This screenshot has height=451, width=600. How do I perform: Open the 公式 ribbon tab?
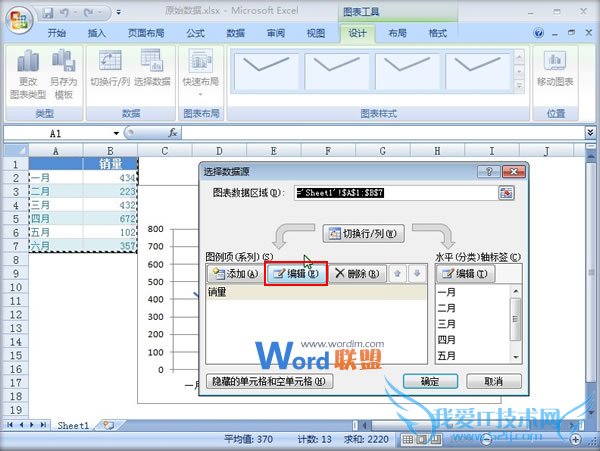point(195,33)
